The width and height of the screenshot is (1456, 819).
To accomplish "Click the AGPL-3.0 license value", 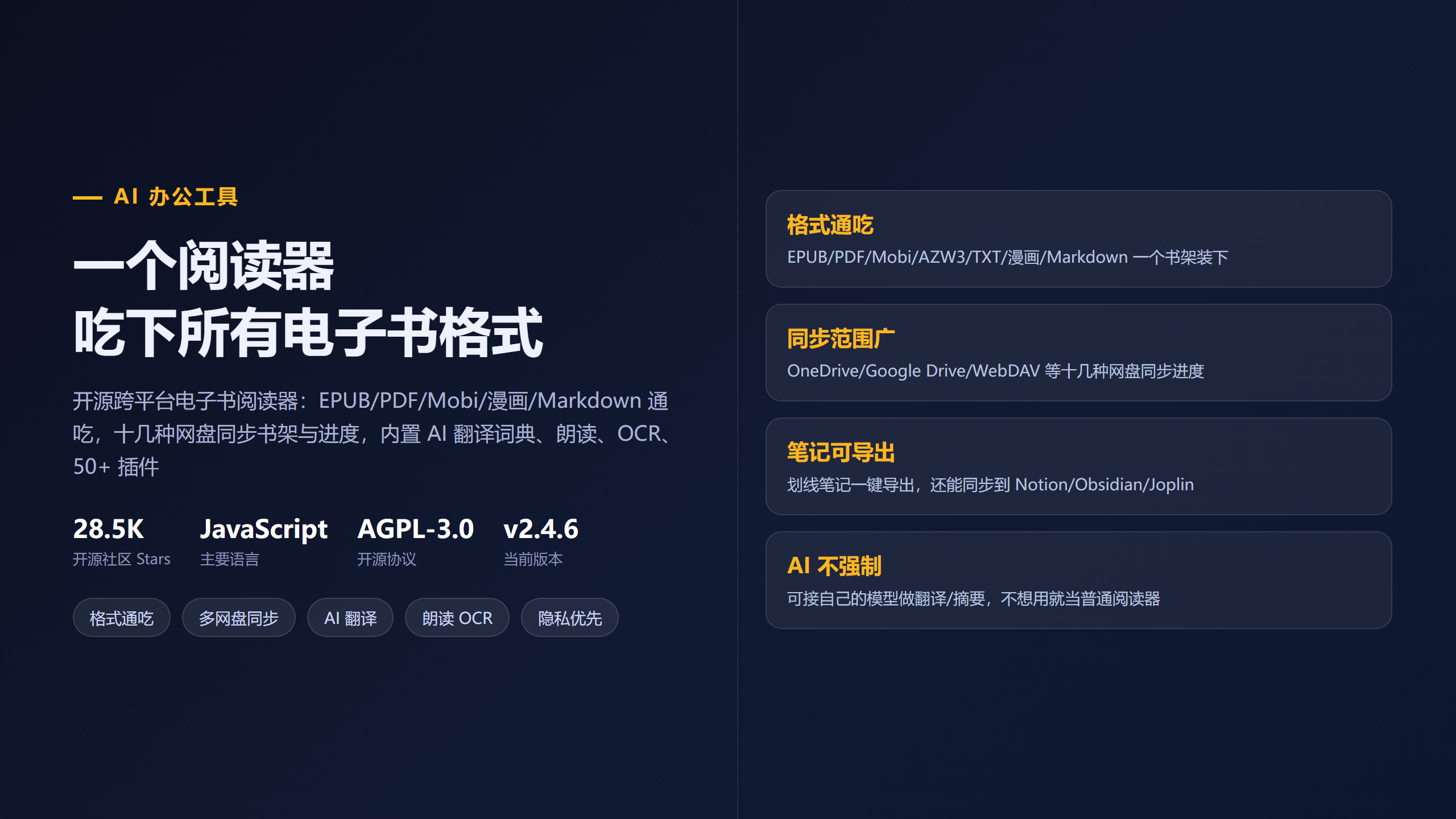I will click(x=416, y=529).
